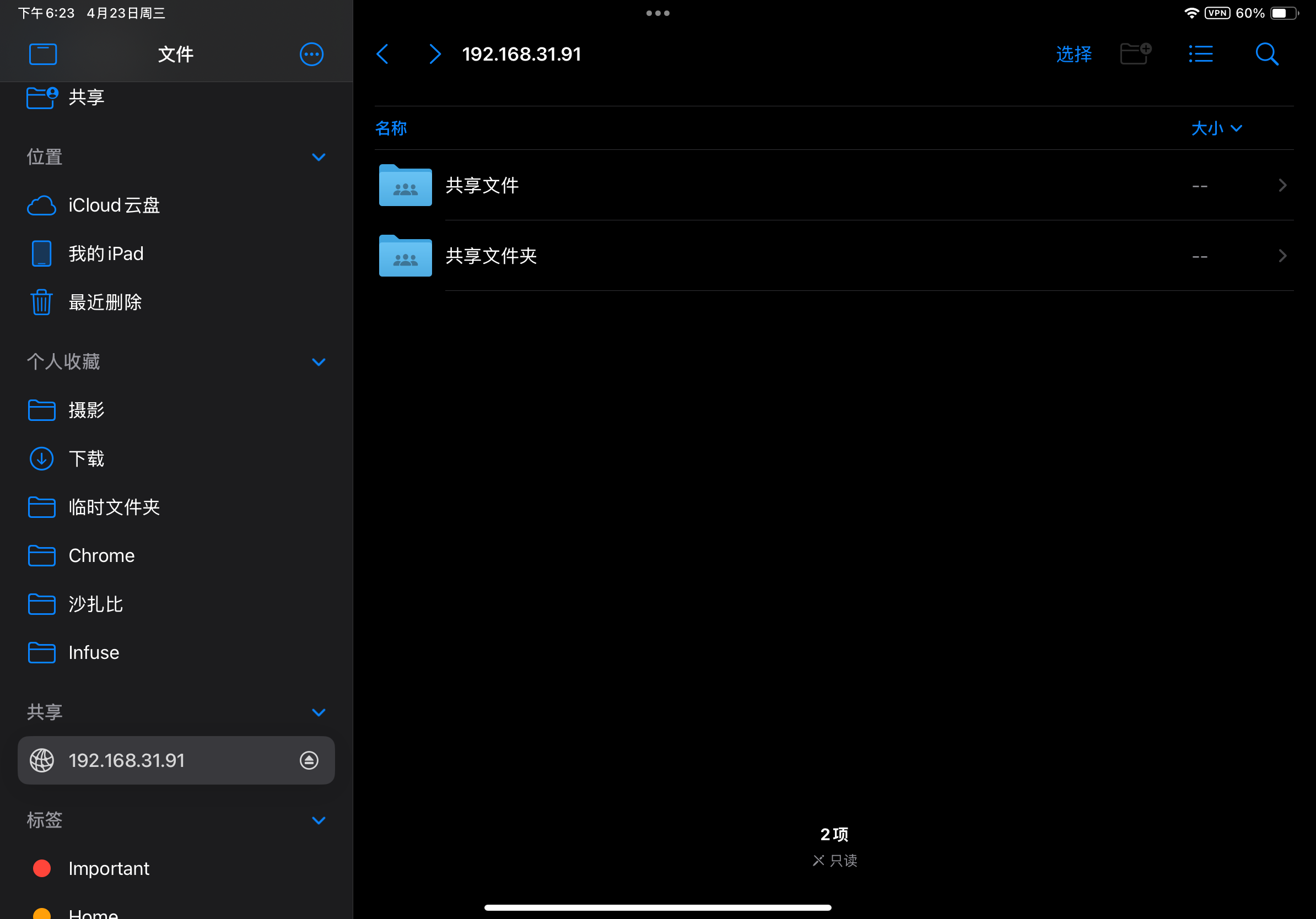Open iCloud 云盘 in sidebar
This screenshot has height=919, width=1316.
tap(114, 205)
